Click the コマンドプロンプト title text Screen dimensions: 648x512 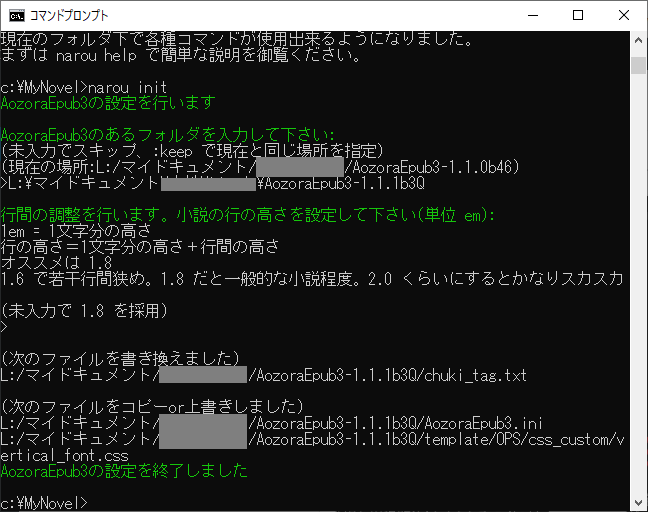click(69, 16)
